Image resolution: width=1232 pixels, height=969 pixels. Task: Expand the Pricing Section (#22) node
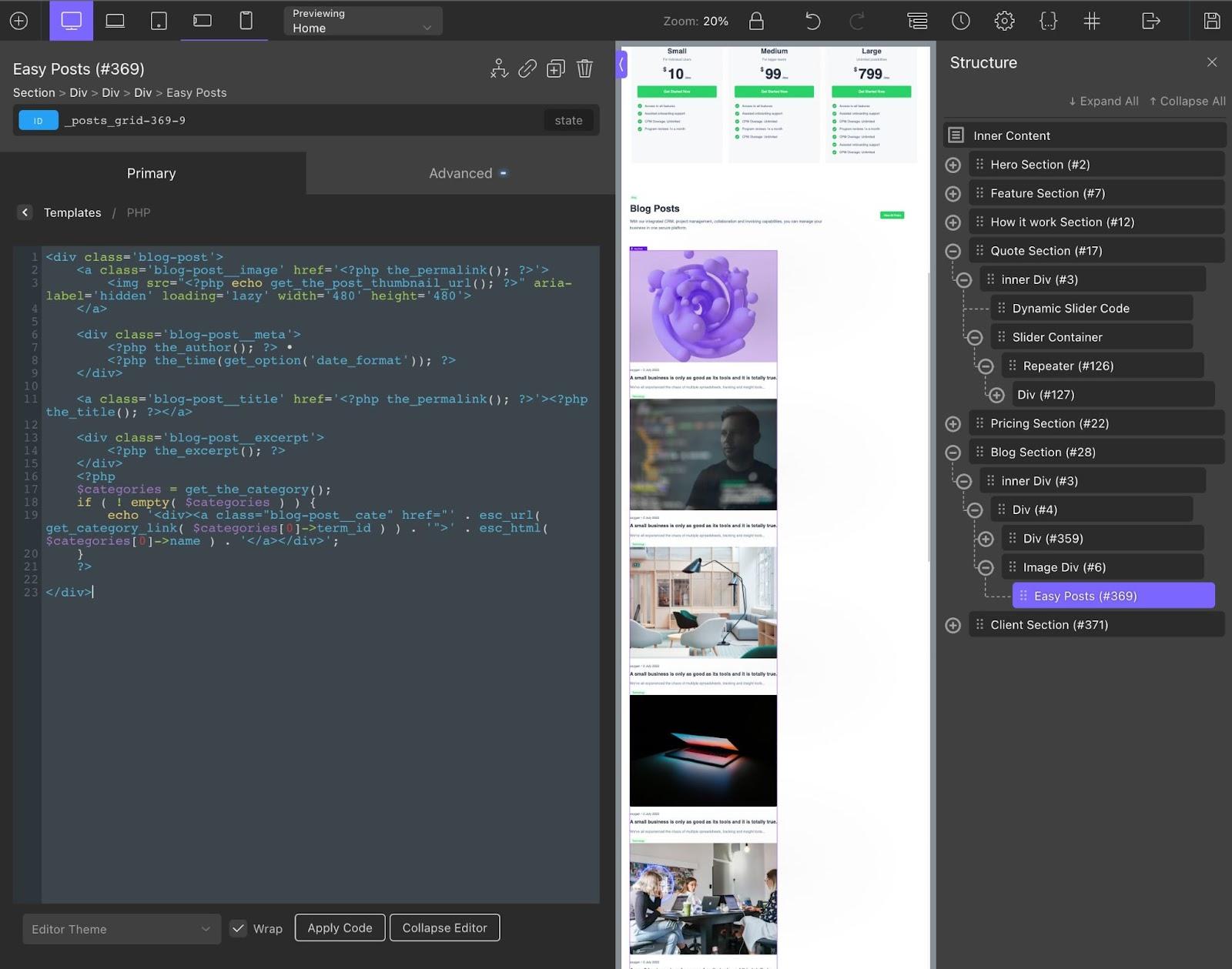coord(953,423)
